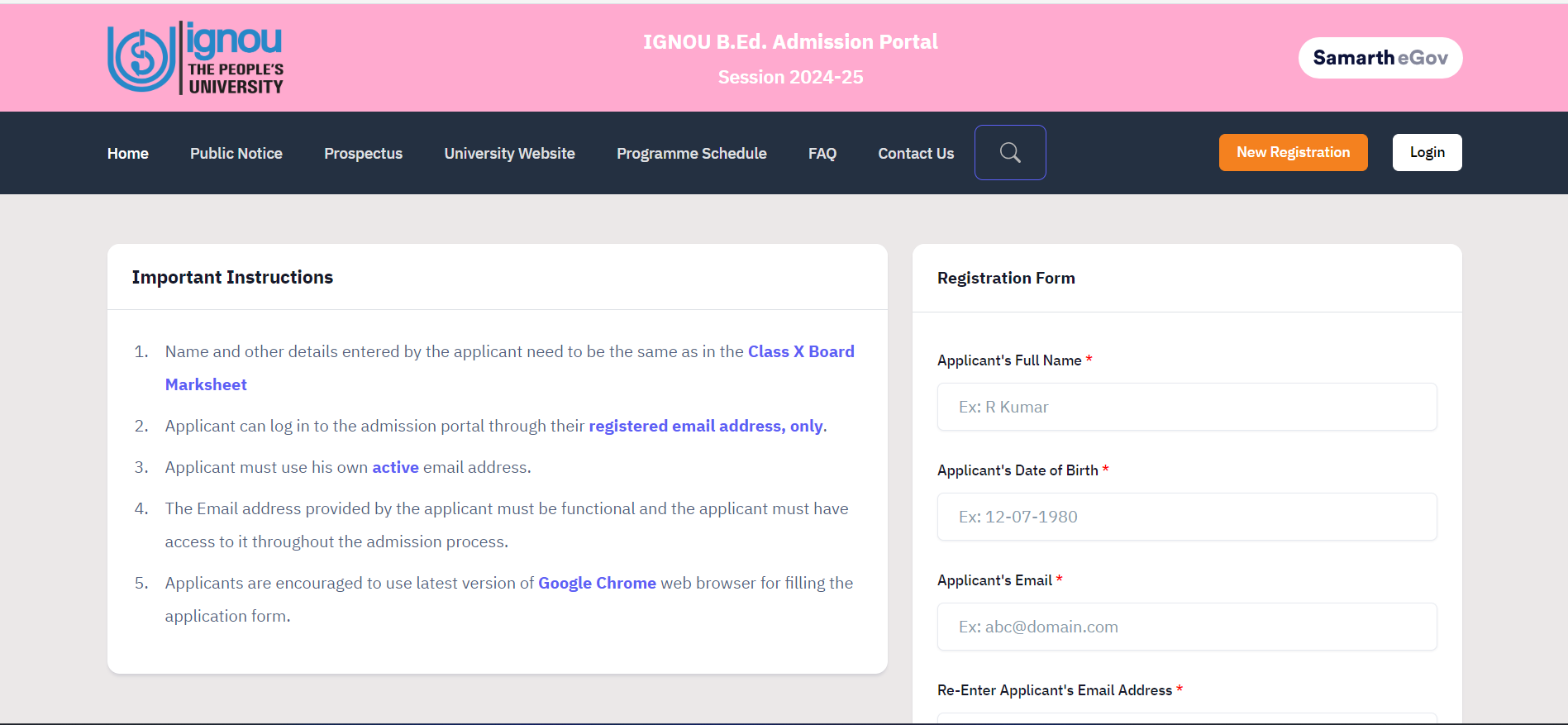Image resolution: width=1568 pixels, height=725 pixels.
Task: Click into the Applicant's Email field
Action: [x=1187, y=627]
